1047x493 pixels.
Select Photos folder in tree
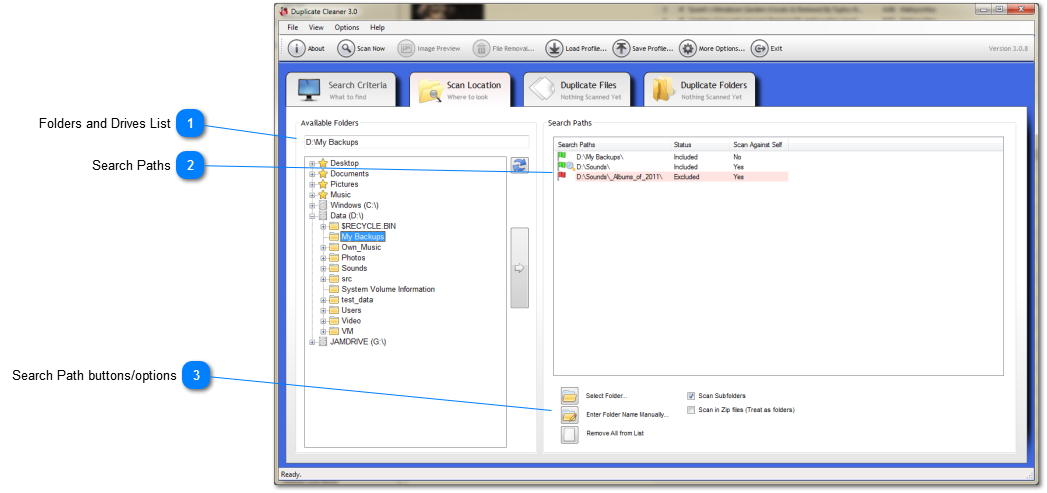click(353, 258)
